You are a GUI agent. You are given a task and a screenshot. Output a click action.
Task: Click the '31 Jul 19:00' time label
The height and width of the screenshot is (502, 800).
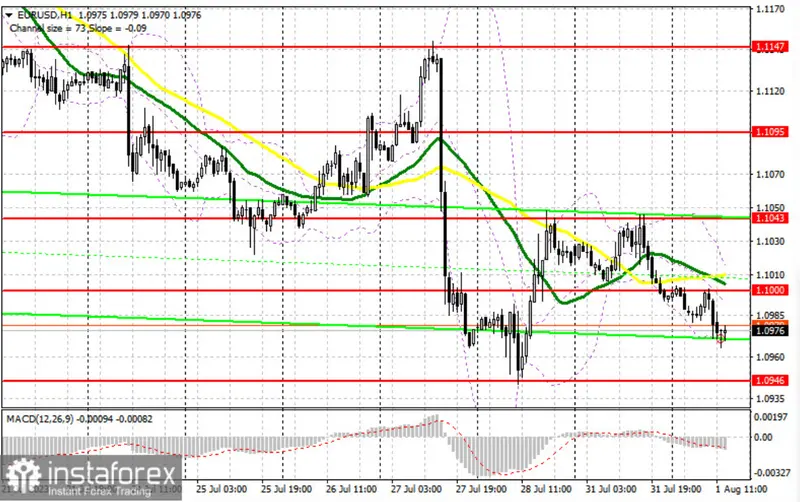676,489
